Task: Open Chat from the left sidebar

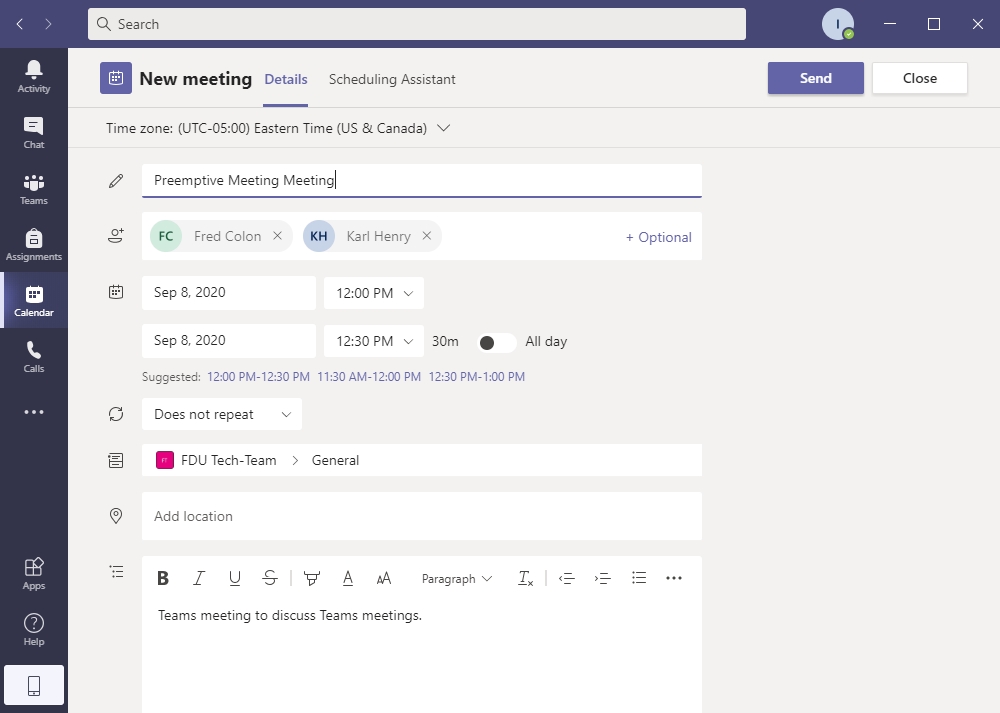Action: coord(34,132)
